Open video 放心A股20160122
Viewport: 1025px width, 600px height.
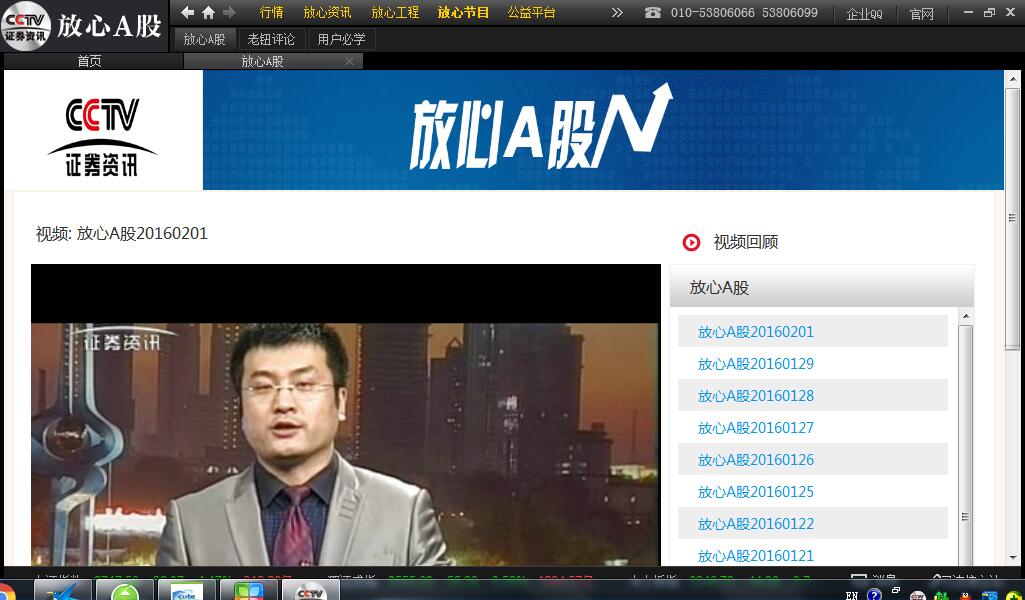(756, 524)
